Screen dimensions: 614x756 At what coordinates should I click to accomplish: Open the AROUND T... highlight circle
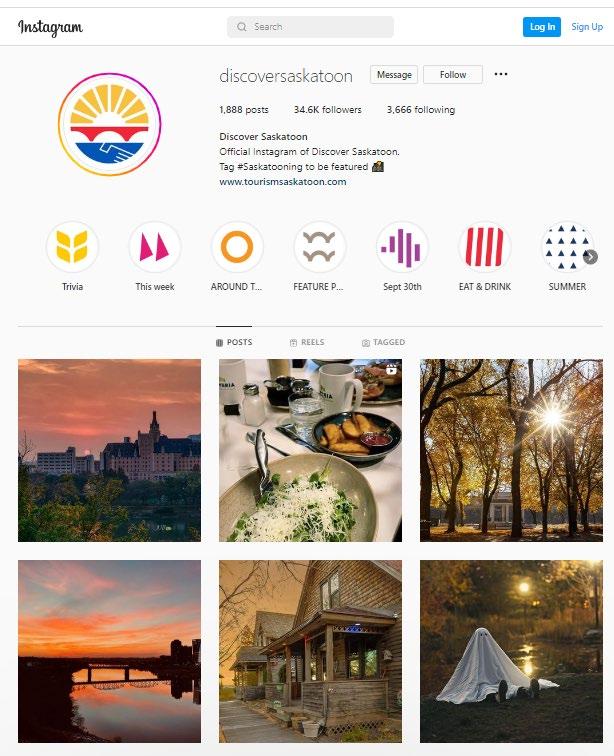[x=237, y=246]
